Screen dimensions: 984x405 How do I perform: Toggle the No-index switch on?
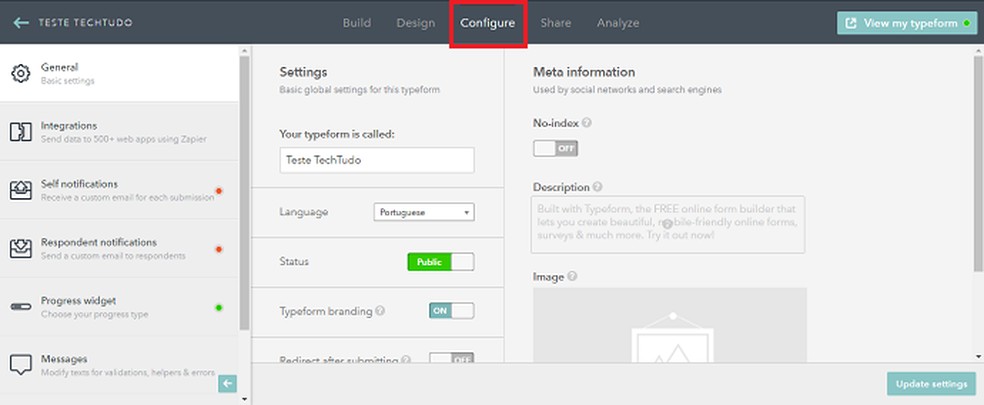click(x=555, y=149)
